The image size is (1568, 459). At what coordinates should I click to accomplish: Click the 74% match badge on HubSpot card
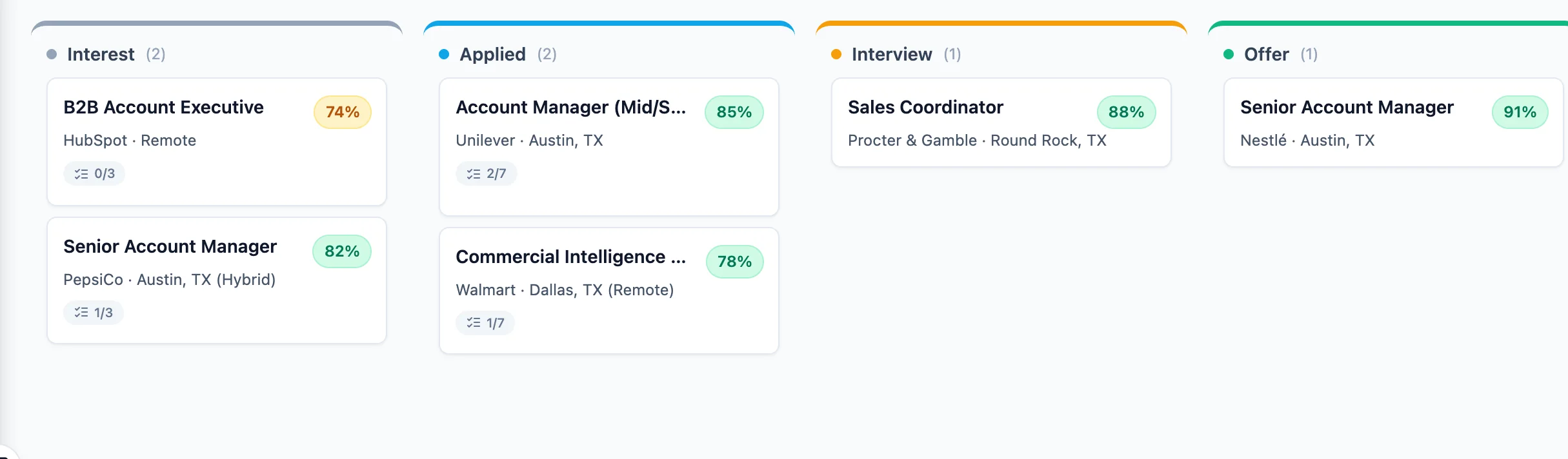pos(343,112)
